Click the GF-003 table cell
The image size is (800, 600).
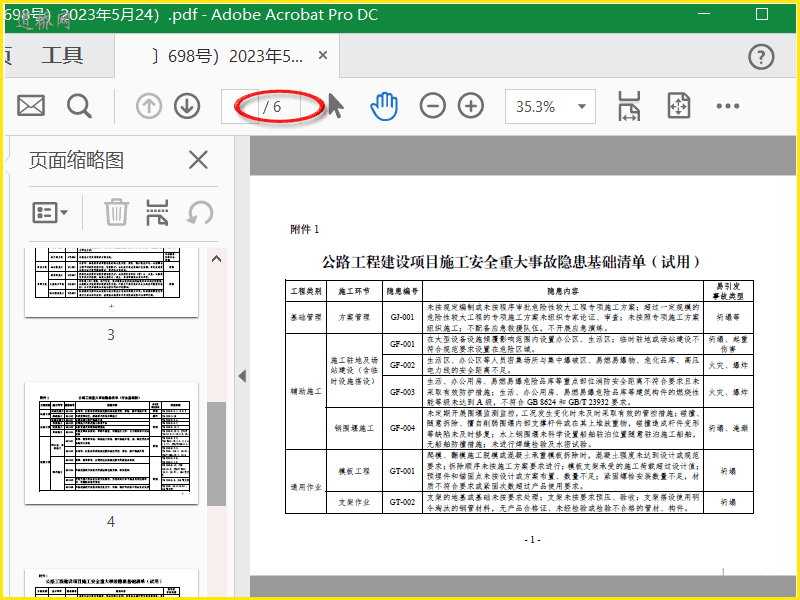(x=402, y=392)
